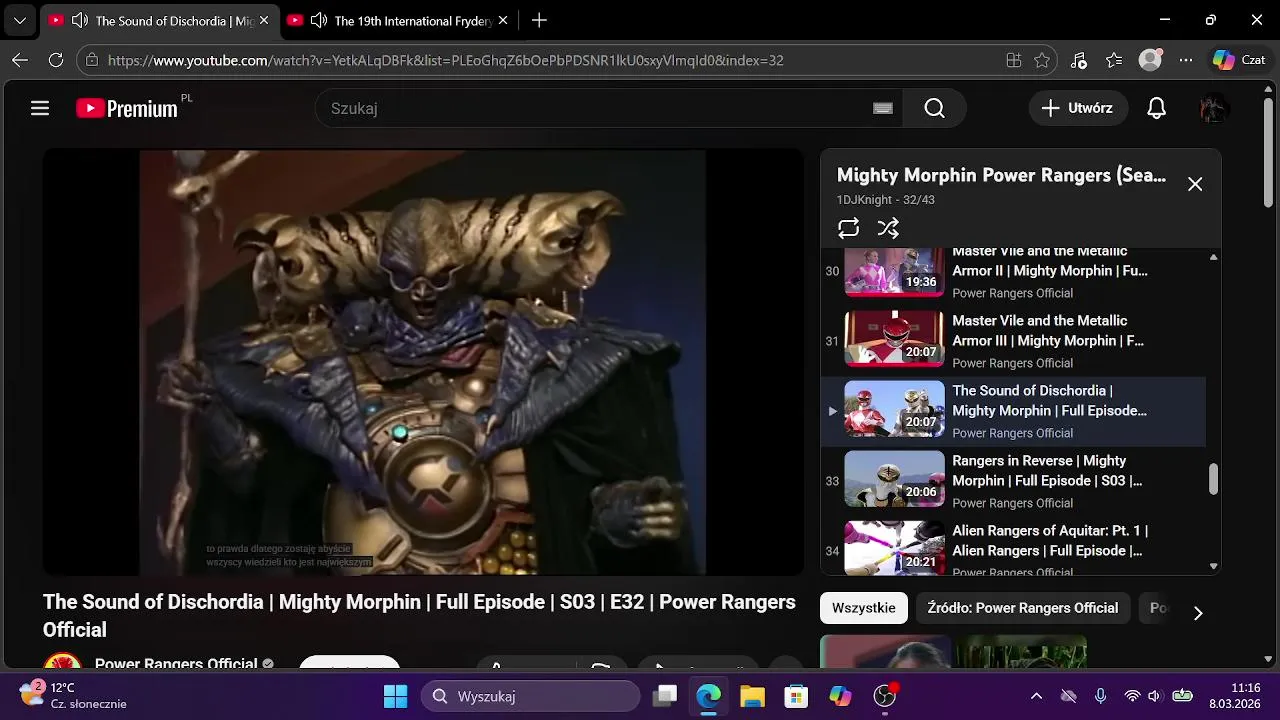Image resolution: width=1280 pixels, height=720 pixels.
Task: Close The 19th International tab
Action: coord(503,20)
